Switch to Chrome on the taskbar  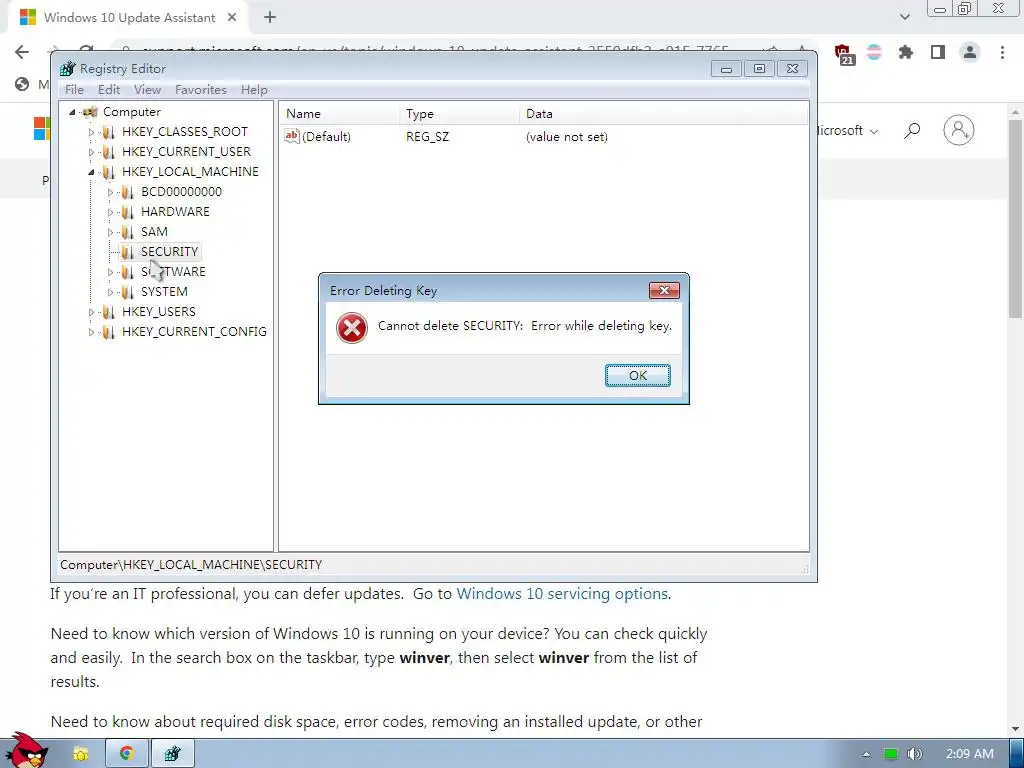click(x=127, y=754)
